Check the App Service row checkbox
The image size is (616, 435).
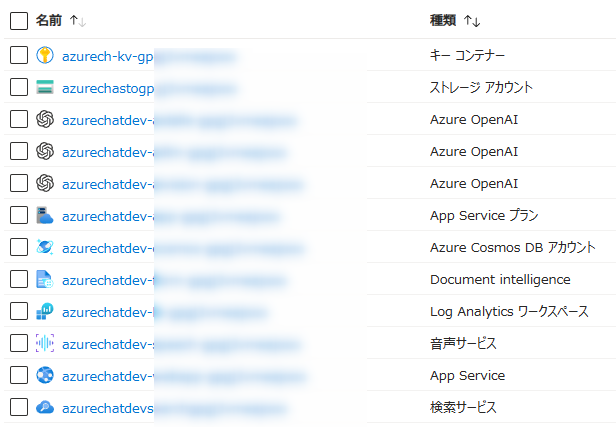tap(19, 375)
